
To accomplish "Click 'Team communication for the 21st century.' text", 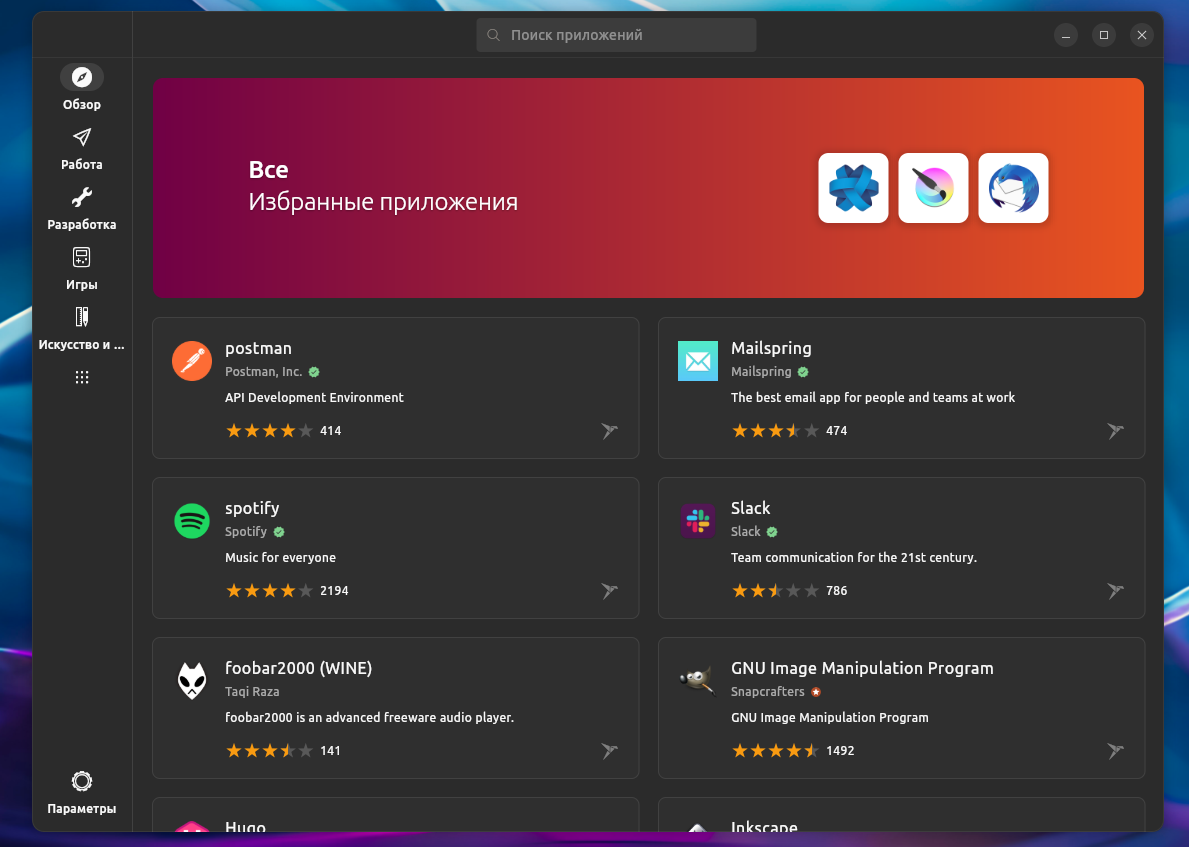I will coord(854,557).
